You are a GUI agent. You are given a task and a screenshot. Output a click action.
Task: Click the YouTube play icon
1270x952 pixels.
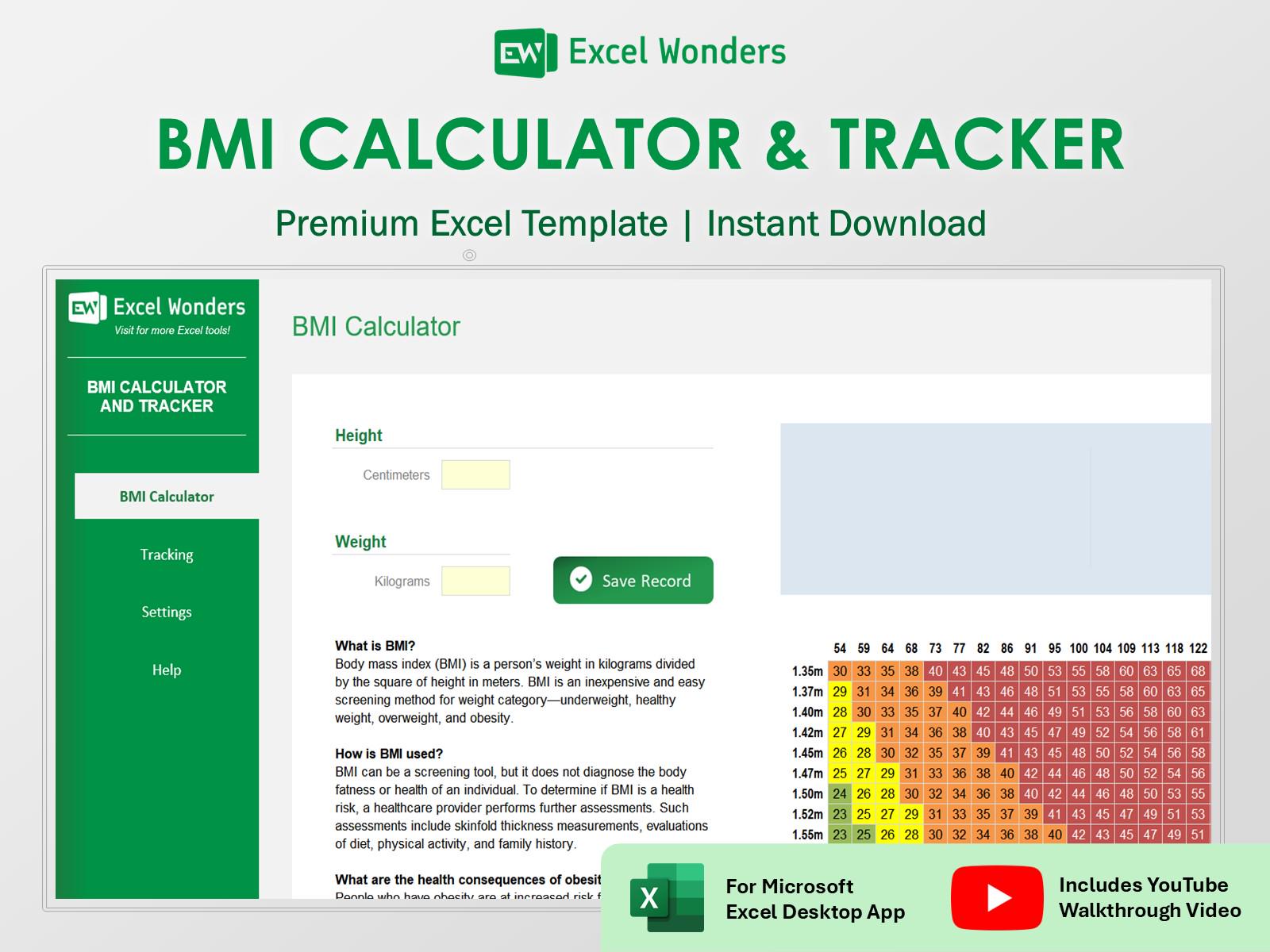click(997, 897)
